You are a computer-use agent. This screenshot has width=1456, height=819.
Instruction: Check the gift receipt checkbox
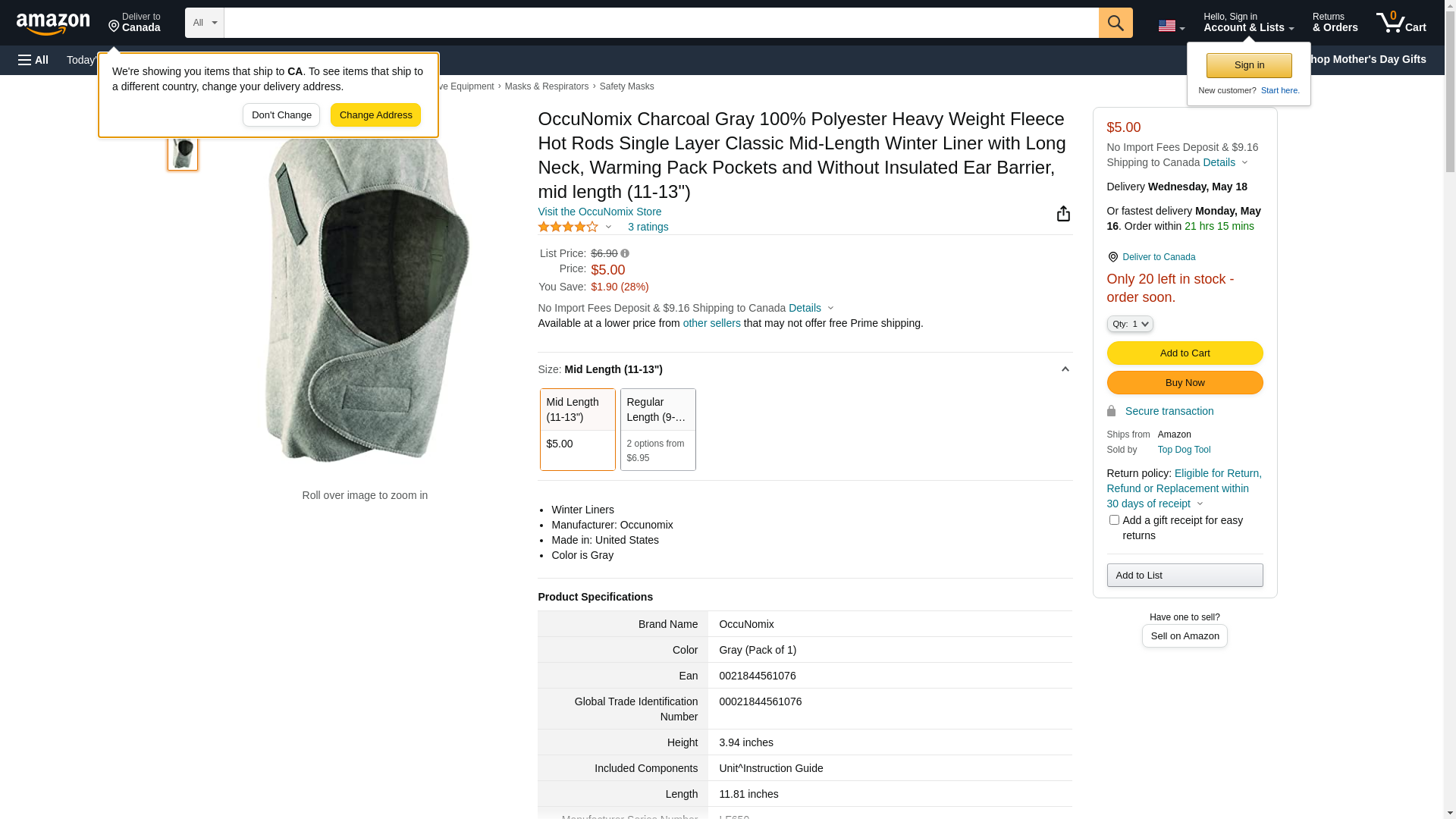click(1114, 520)
